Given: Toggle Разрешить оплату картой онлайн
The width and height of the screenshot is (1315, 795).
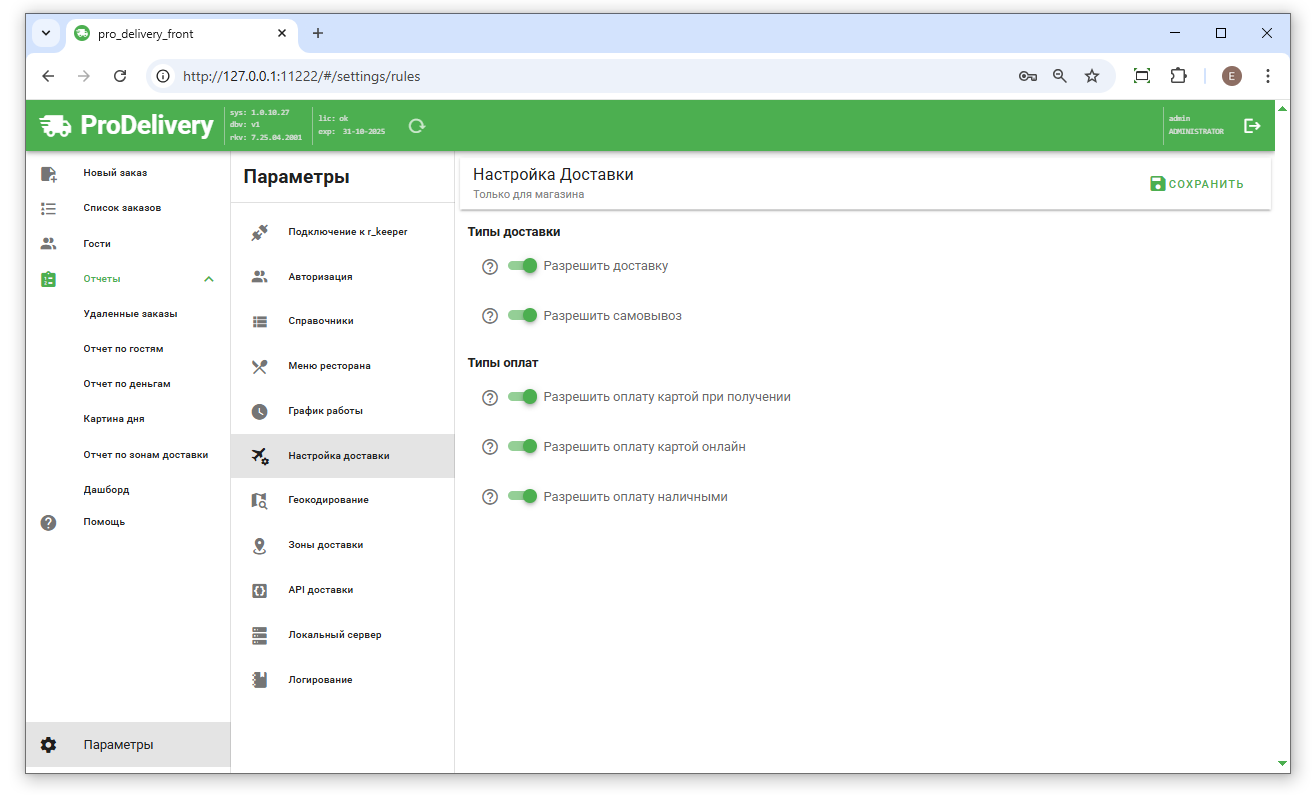Looking at the screenshot, I should [523, 447].
